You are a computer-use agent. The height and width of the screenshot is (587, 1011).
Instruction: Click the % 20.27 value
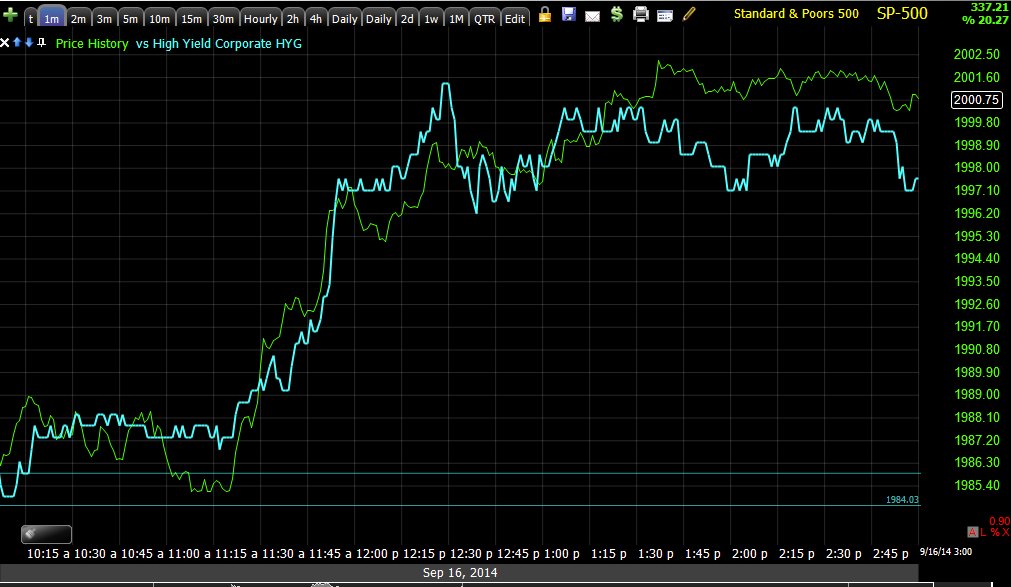tap(985, 20)
